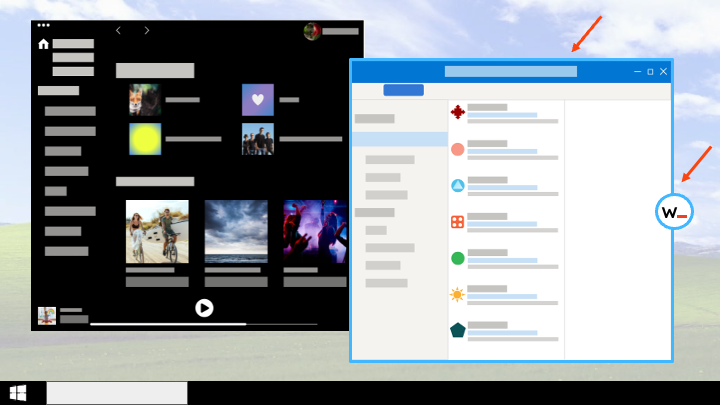The height and width of the screenshot is (405, 720).
Task: Click the taskbar search box
Action: 117,393
